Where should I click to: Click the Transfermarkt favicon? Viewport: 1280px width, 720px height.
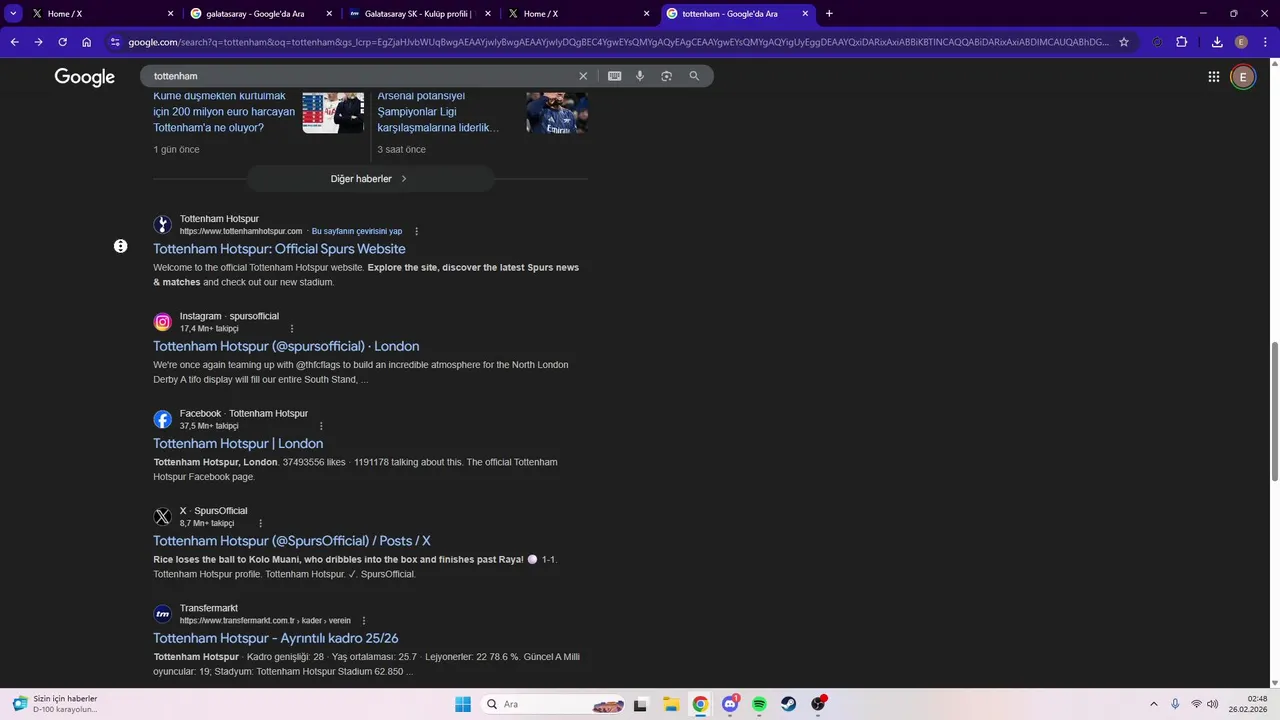coord(162,614)
